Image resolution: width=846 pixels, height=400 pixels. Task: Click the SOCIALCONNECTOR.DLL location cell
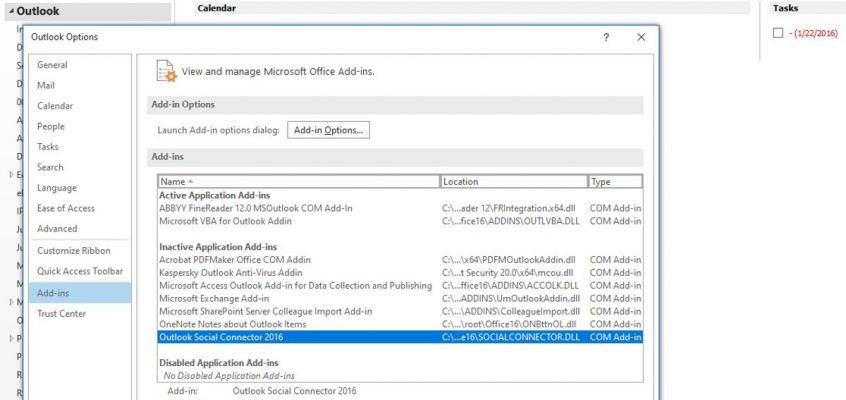[511, 337]
